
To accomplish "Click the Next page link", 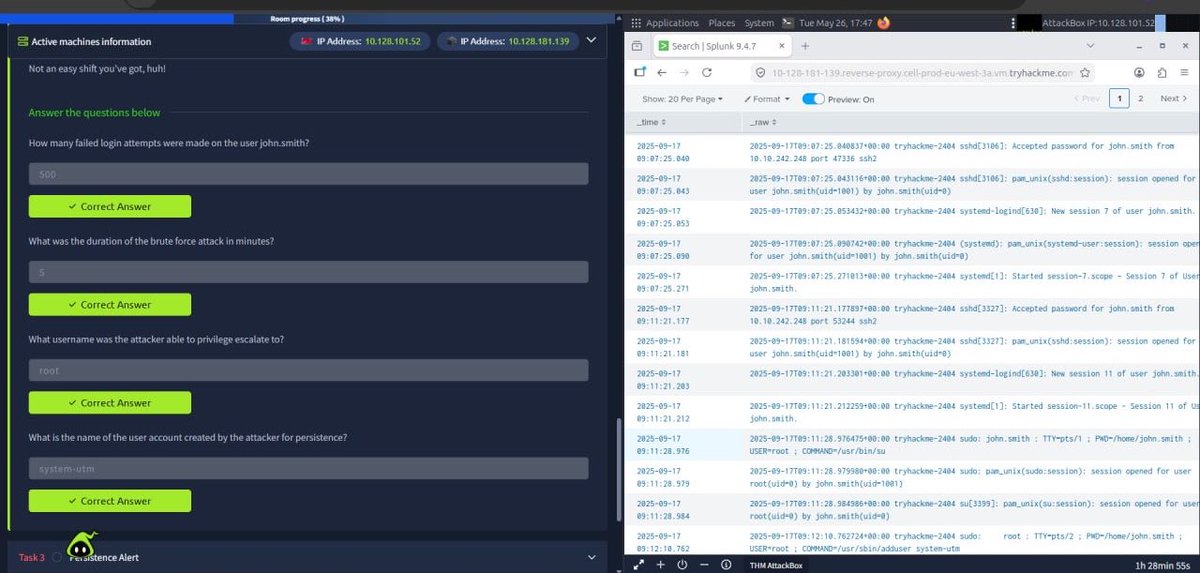I will point(1173,98).
